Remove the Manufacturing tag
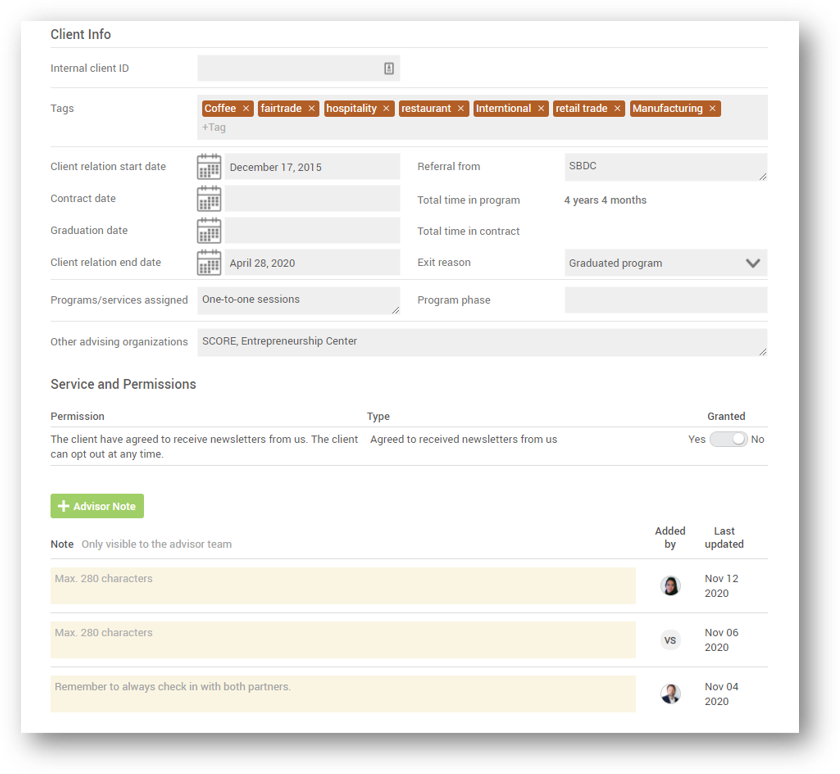 tap(712, 109)
